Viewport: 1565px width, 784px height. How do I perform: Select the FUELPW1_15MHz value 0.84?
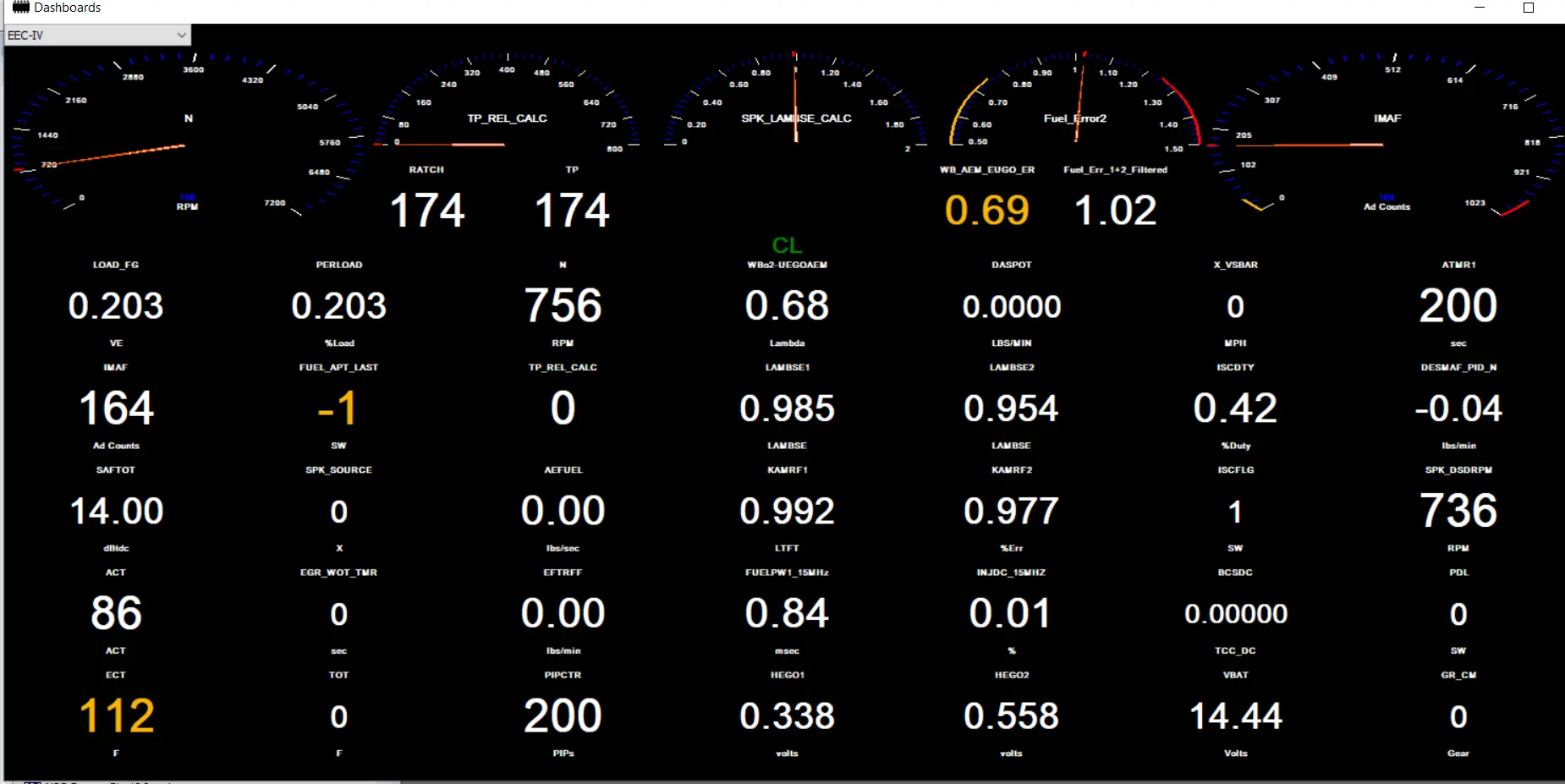787,613
